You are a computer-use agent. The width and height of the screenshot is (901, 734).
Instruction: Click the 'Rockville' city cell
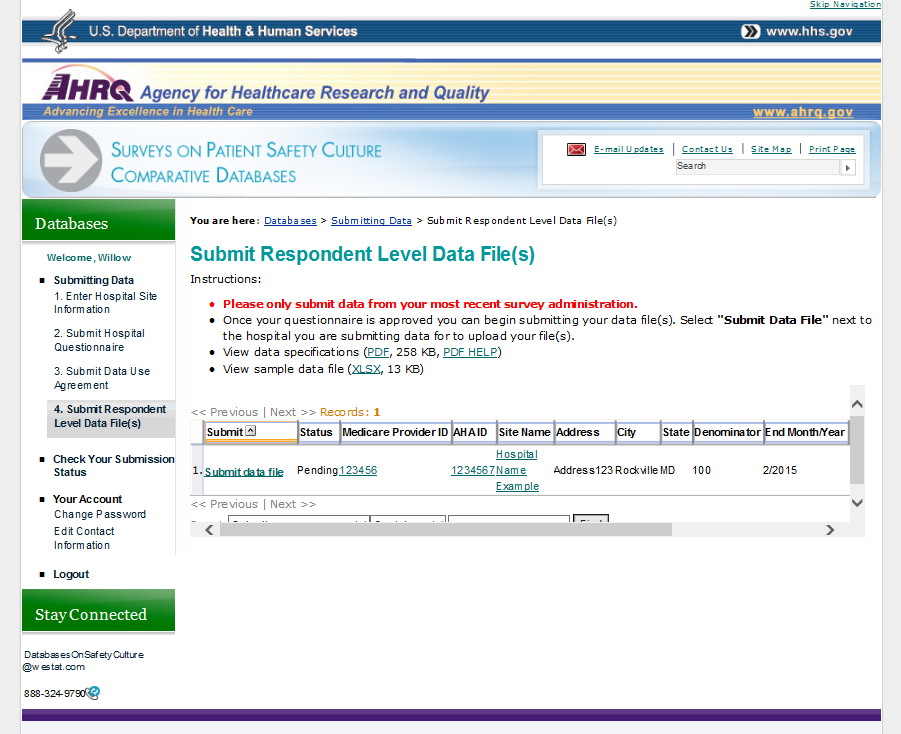click(x=636, y=470)
